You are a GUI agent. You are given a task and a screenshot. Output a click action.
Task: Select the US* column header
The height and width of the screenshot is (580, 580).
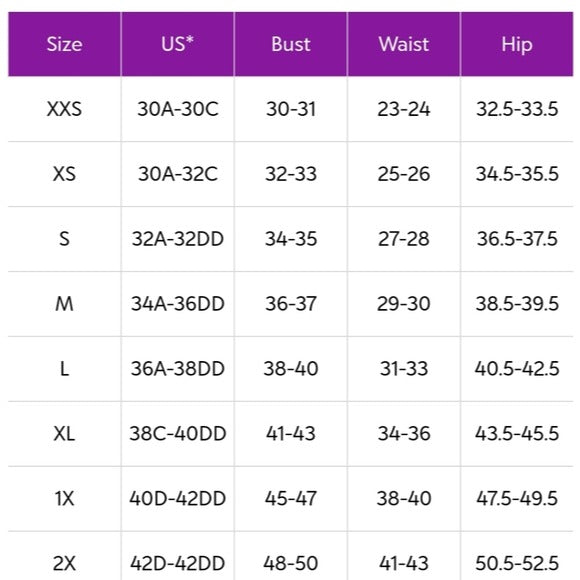tap(178, 44)
